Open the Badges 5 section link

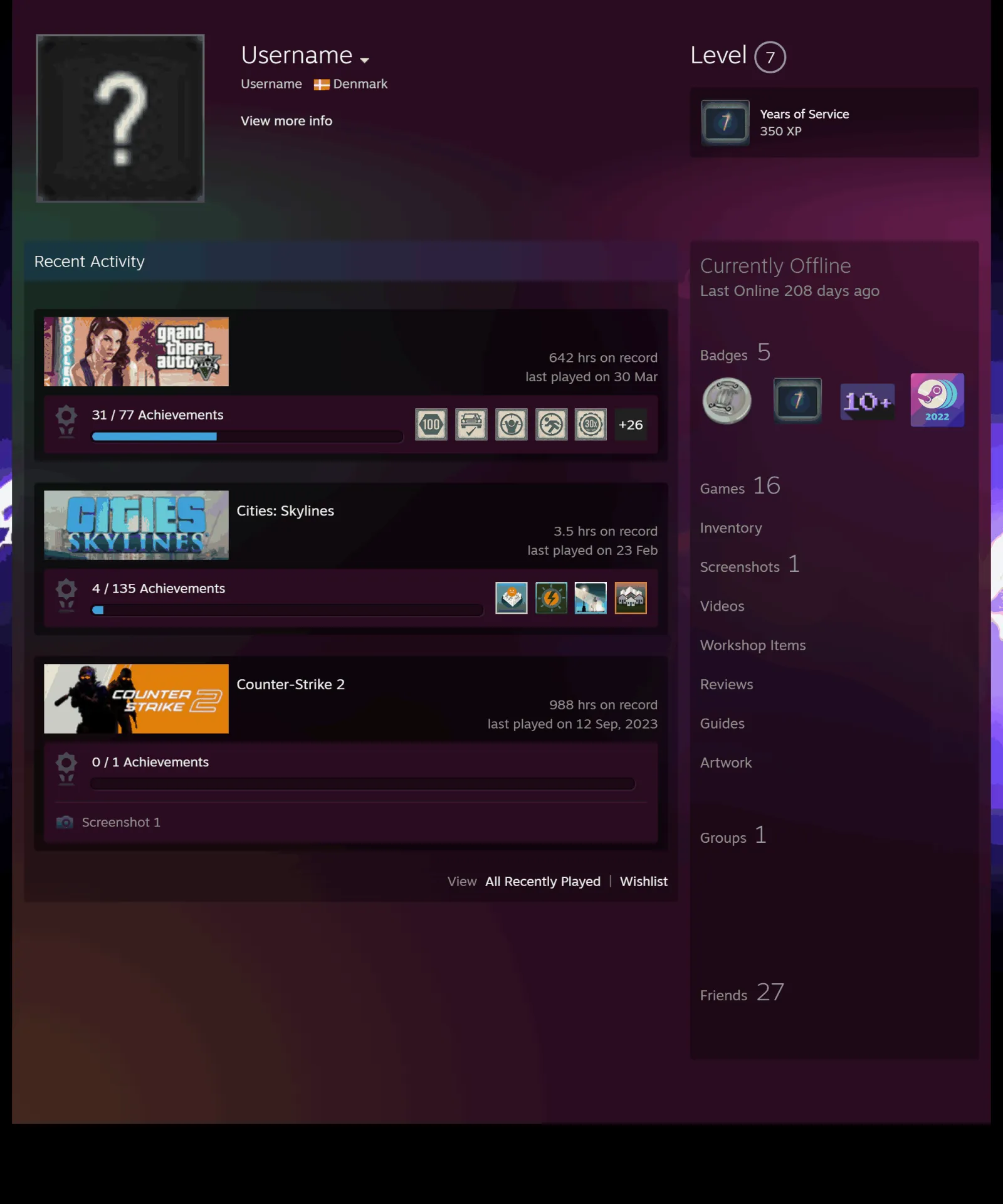pos(735,354)
